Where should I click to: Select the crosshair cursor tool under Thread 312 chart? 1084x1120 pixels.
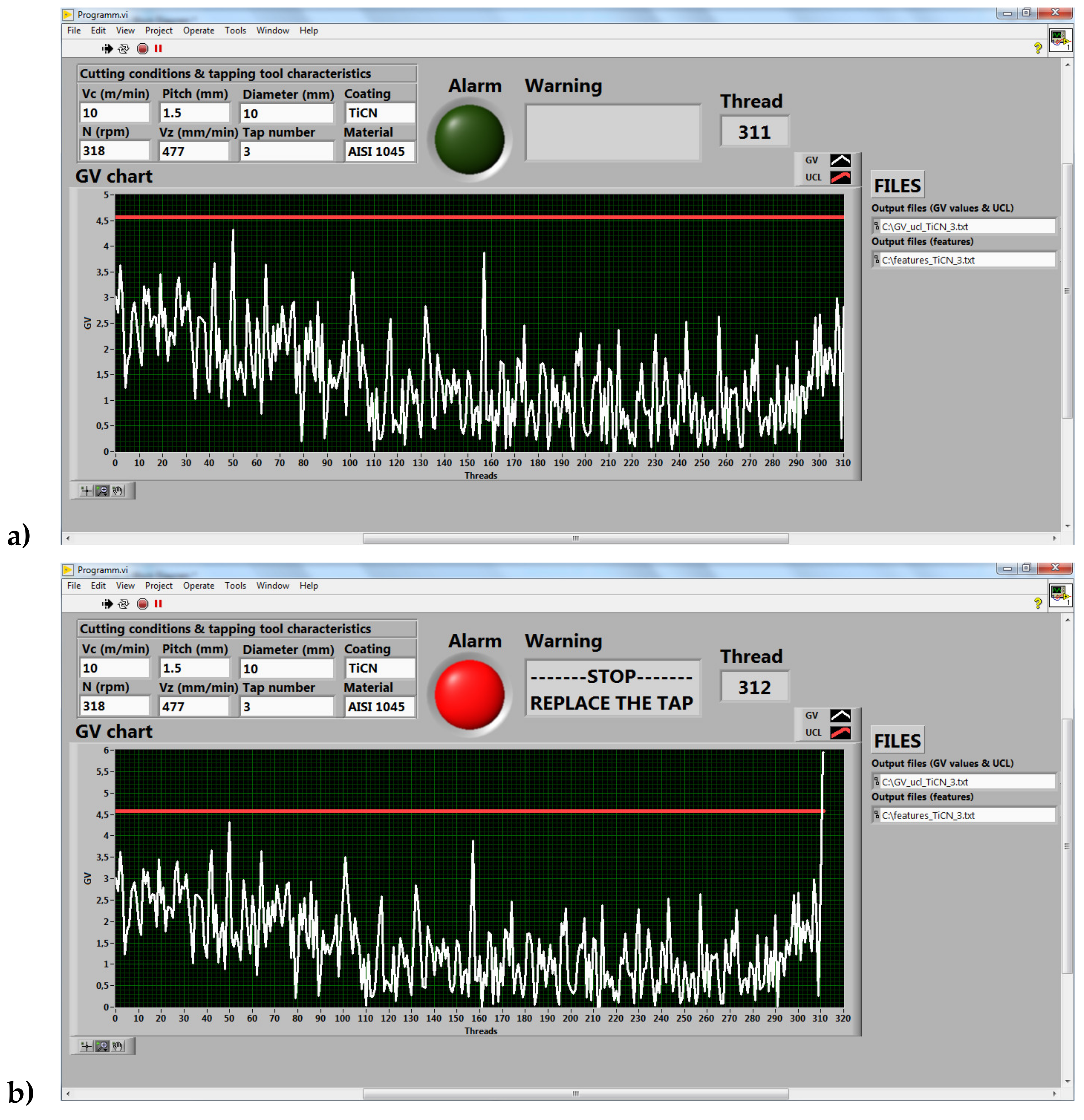coord(86,1046)
